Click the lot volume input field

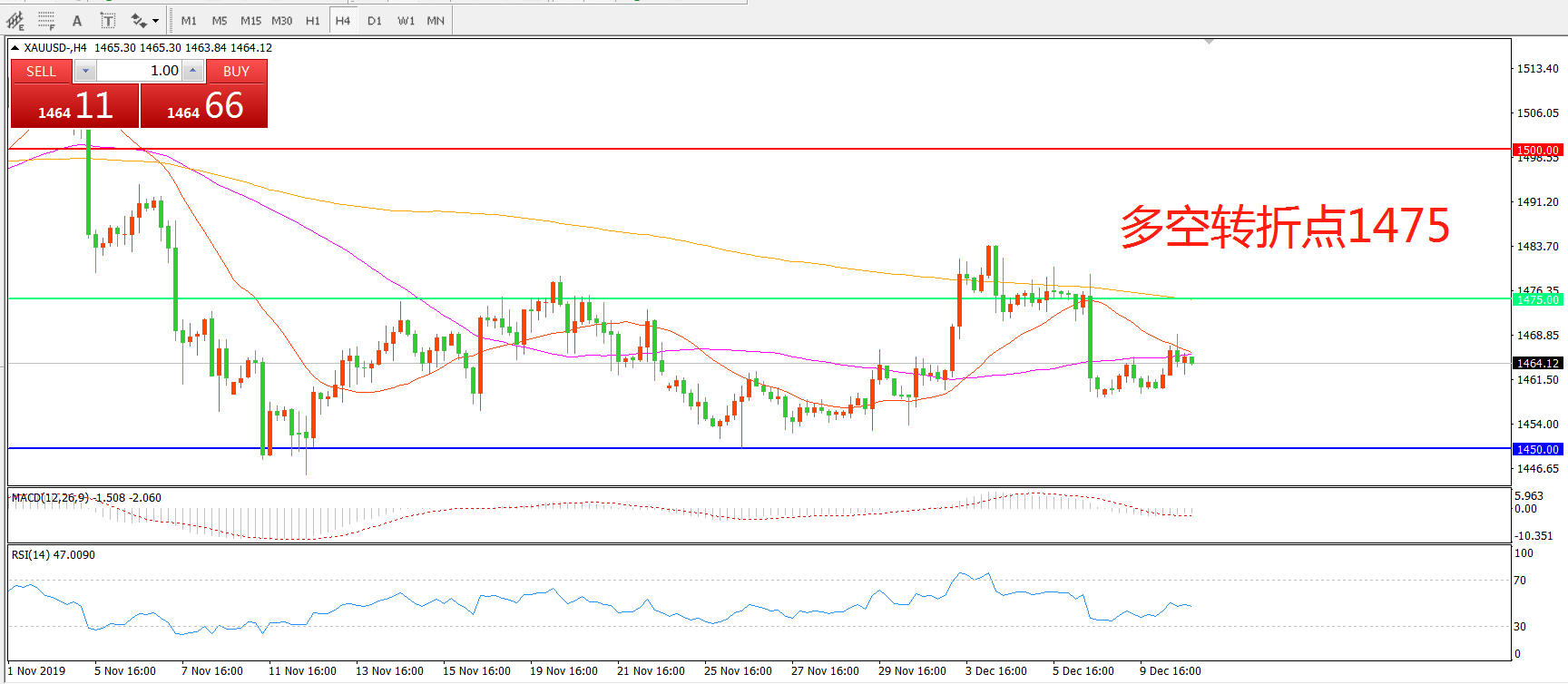139,71
